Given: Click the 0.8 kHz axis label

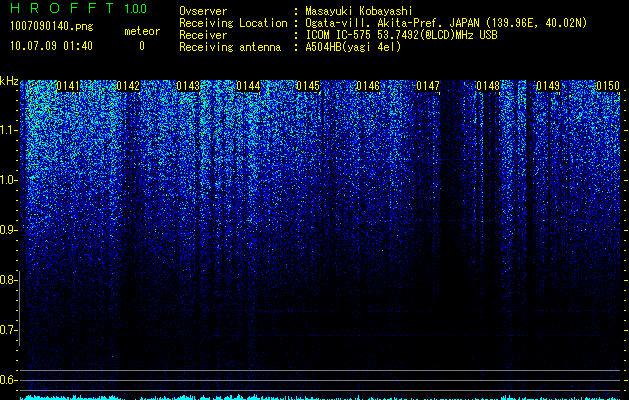Looking at the screenshot, I should point(8,280).
